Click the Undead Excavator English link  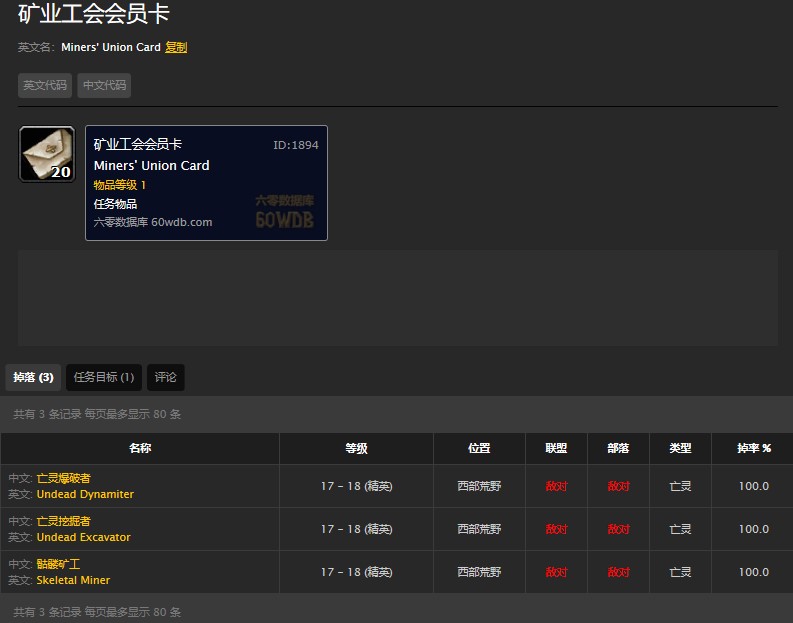coord(83,537)
